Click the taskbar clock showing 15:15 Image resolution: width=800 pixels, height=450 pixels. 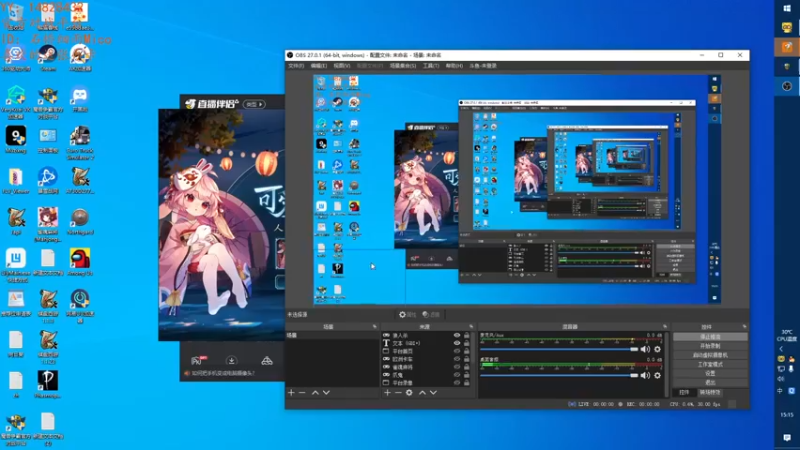787,415
